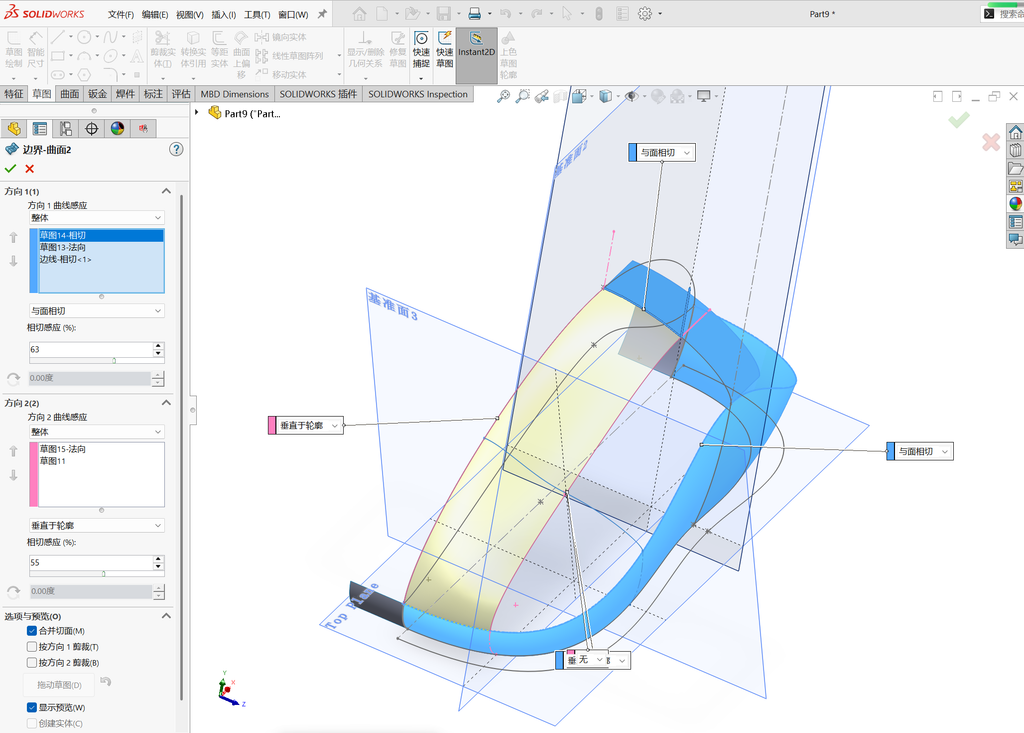Click the Print icon in title toolbar
The height and width of the screenshot is (733, 1024).
475,13
